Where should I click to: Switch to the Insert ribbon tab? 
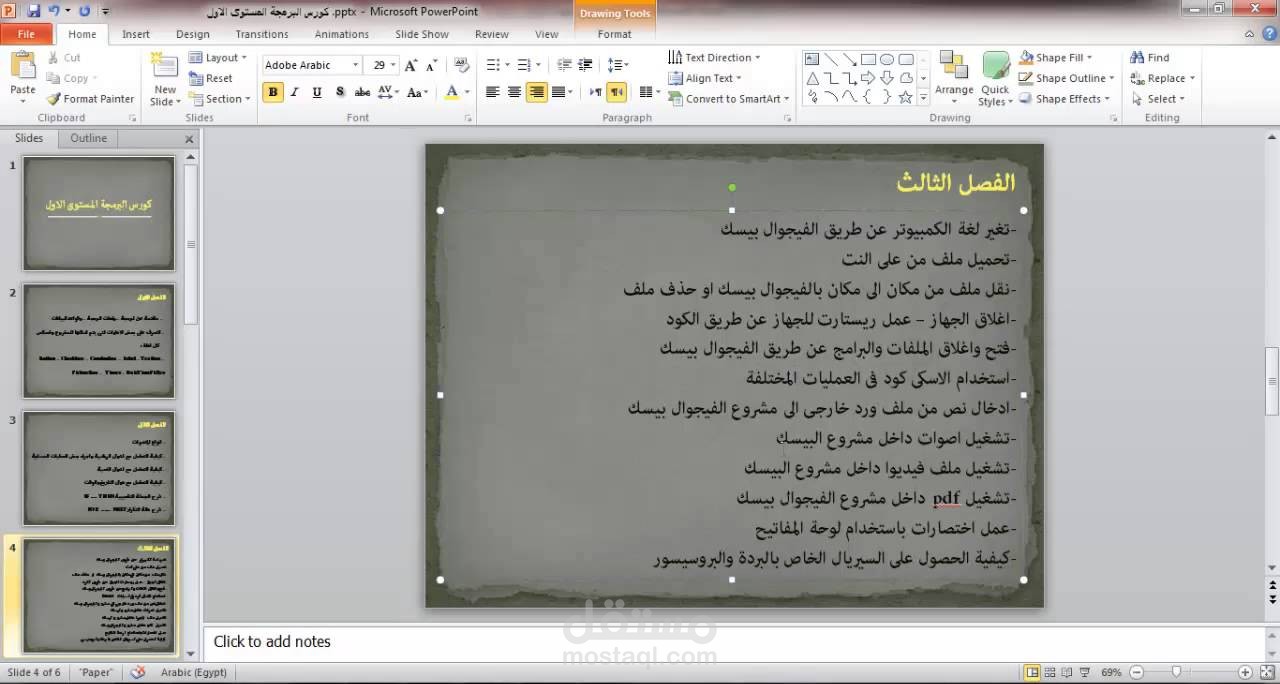pyautogui.click(x=135, y=33)
